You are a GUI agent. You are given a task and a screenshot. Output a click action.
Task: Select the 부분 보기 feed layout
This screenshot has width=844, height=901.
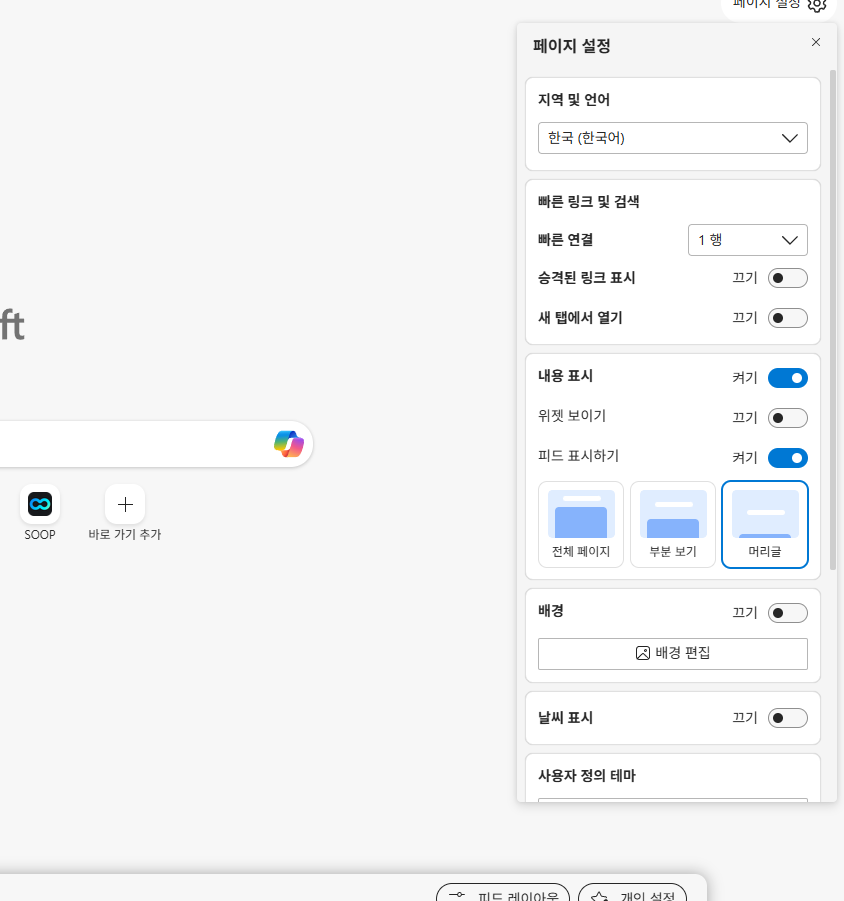(x=673, y=525)
